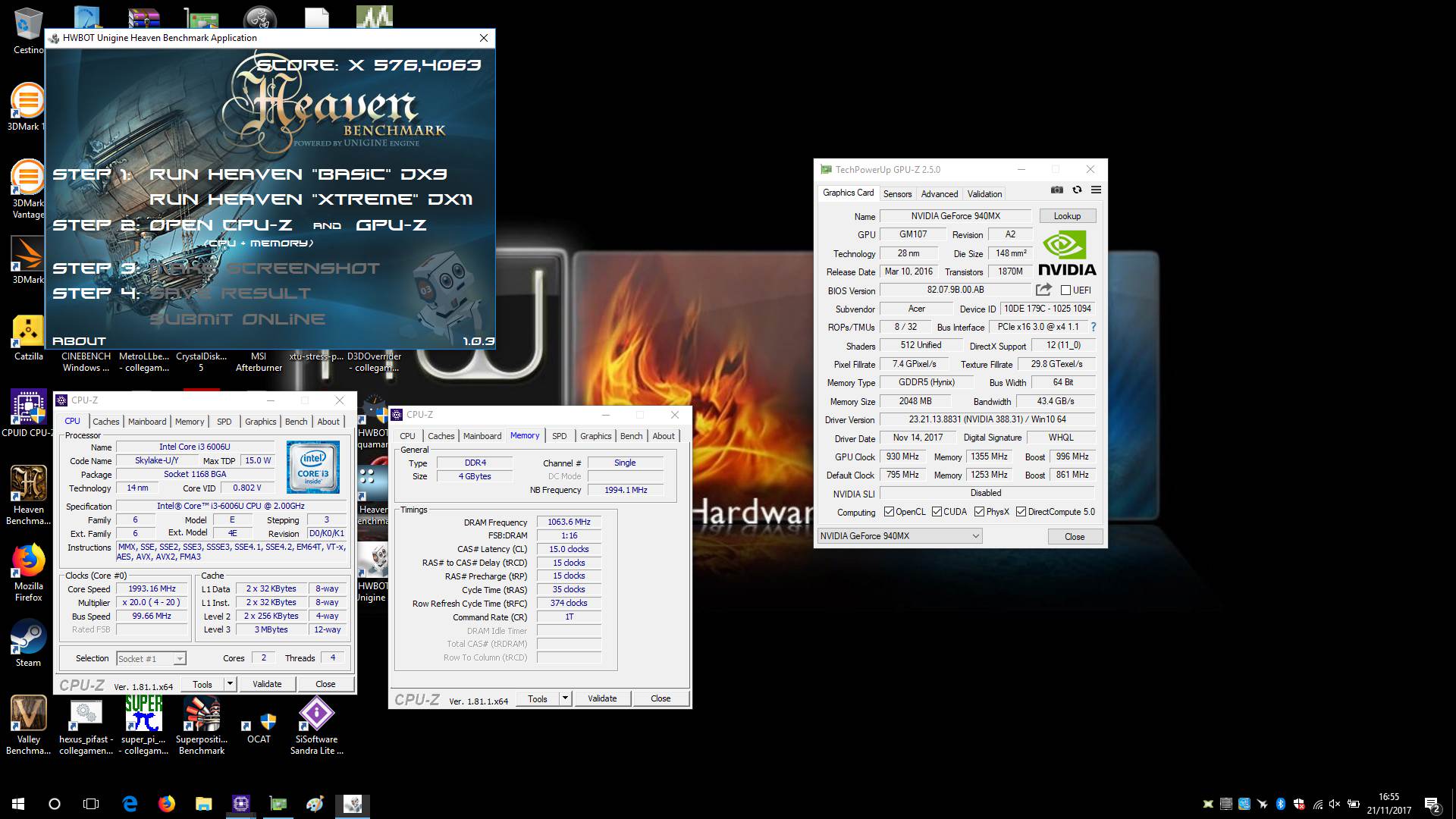Open Microsoft Edge from the taskbar
1456x819 pixels.
click(130, 804)
